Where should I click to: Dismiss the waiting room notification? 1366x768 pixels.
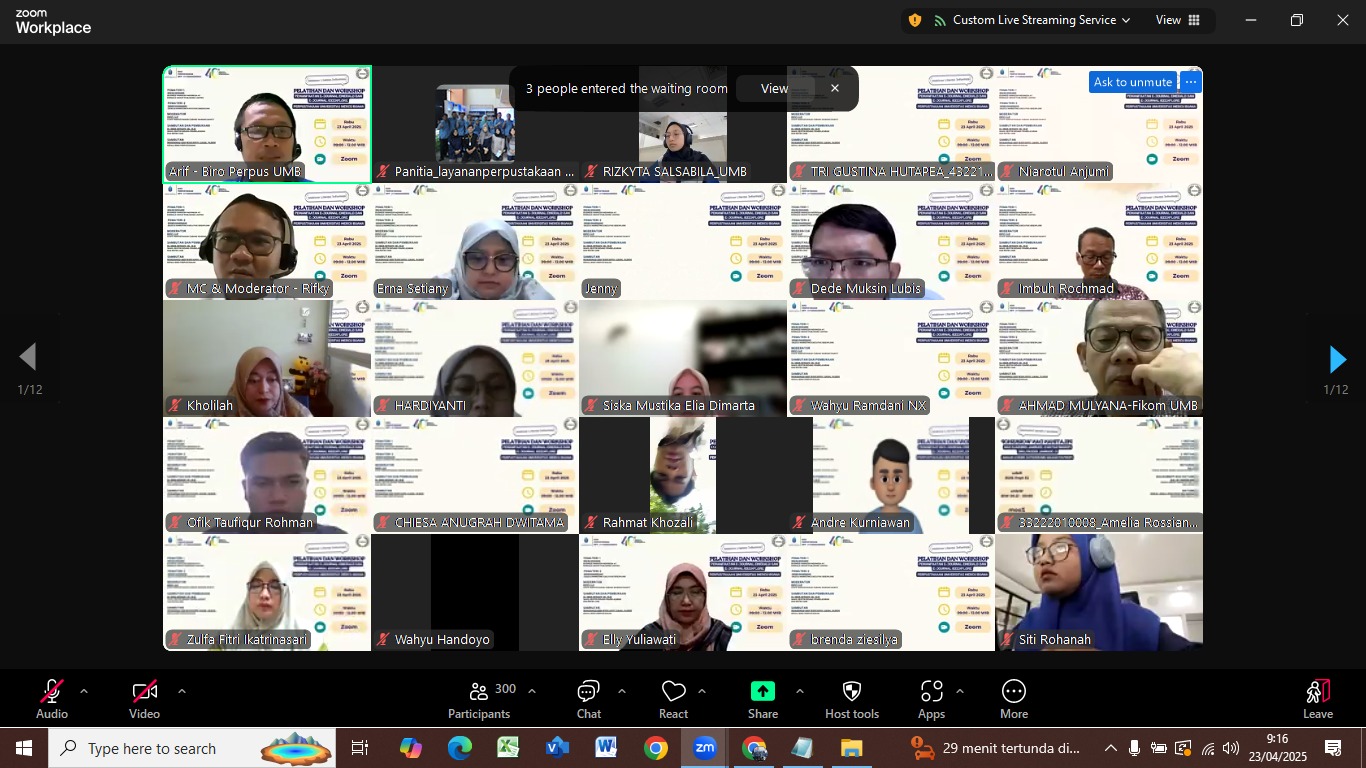coord(835,88)
